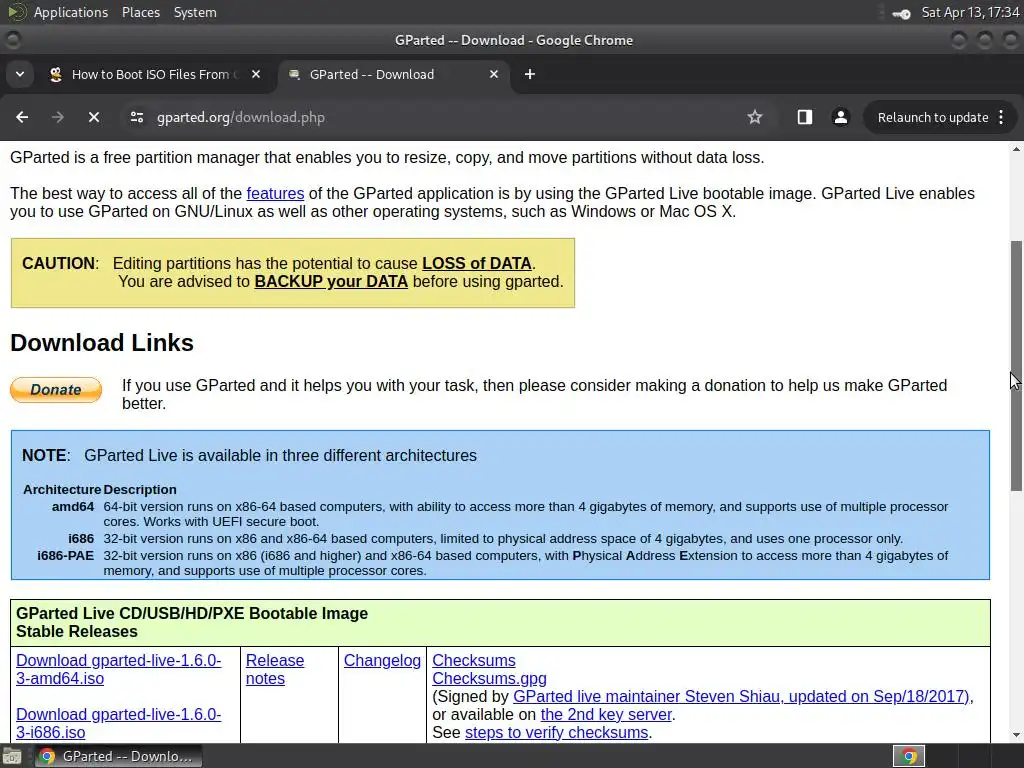Click the Stable Releases heading text
Screen dimensions: 1024x768
click(x=76, y=632)
